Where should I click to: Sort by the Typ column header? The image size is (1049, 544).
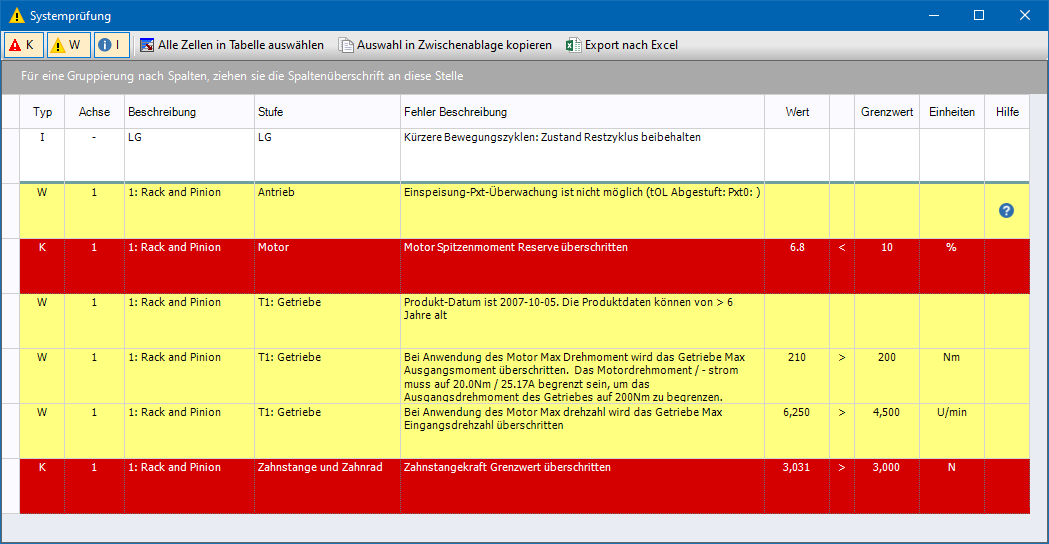click(x=42, y=112)
